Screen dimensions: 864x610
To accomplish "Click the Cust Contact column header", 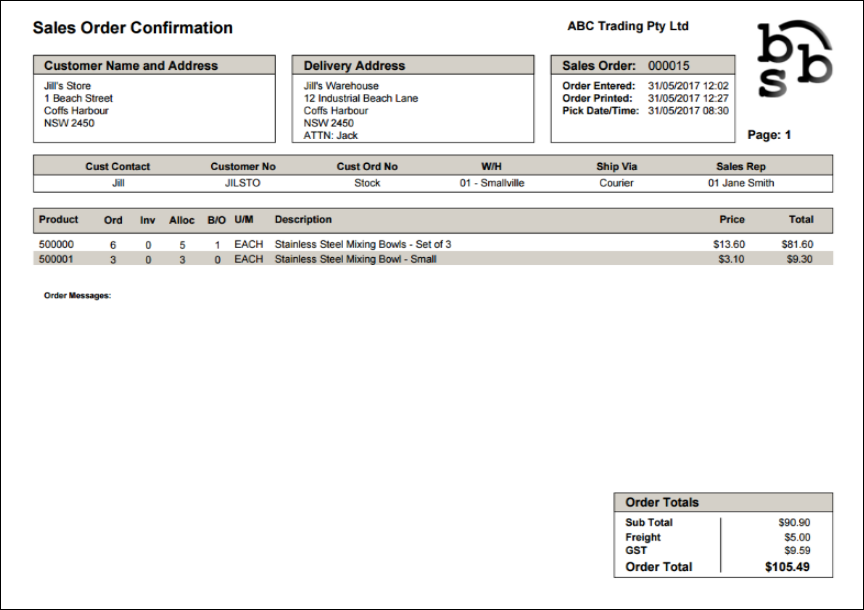I will point(117,165).
